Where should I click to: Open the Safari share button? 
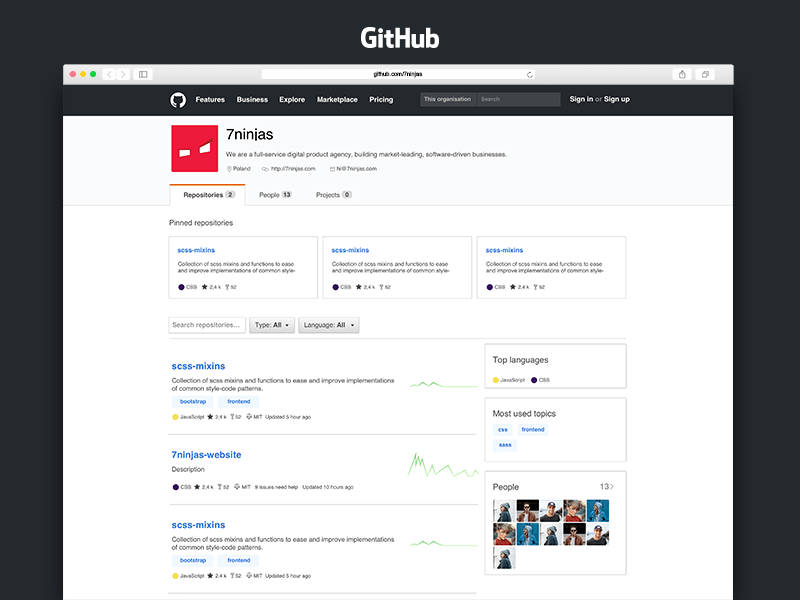(x=682, y=74)
